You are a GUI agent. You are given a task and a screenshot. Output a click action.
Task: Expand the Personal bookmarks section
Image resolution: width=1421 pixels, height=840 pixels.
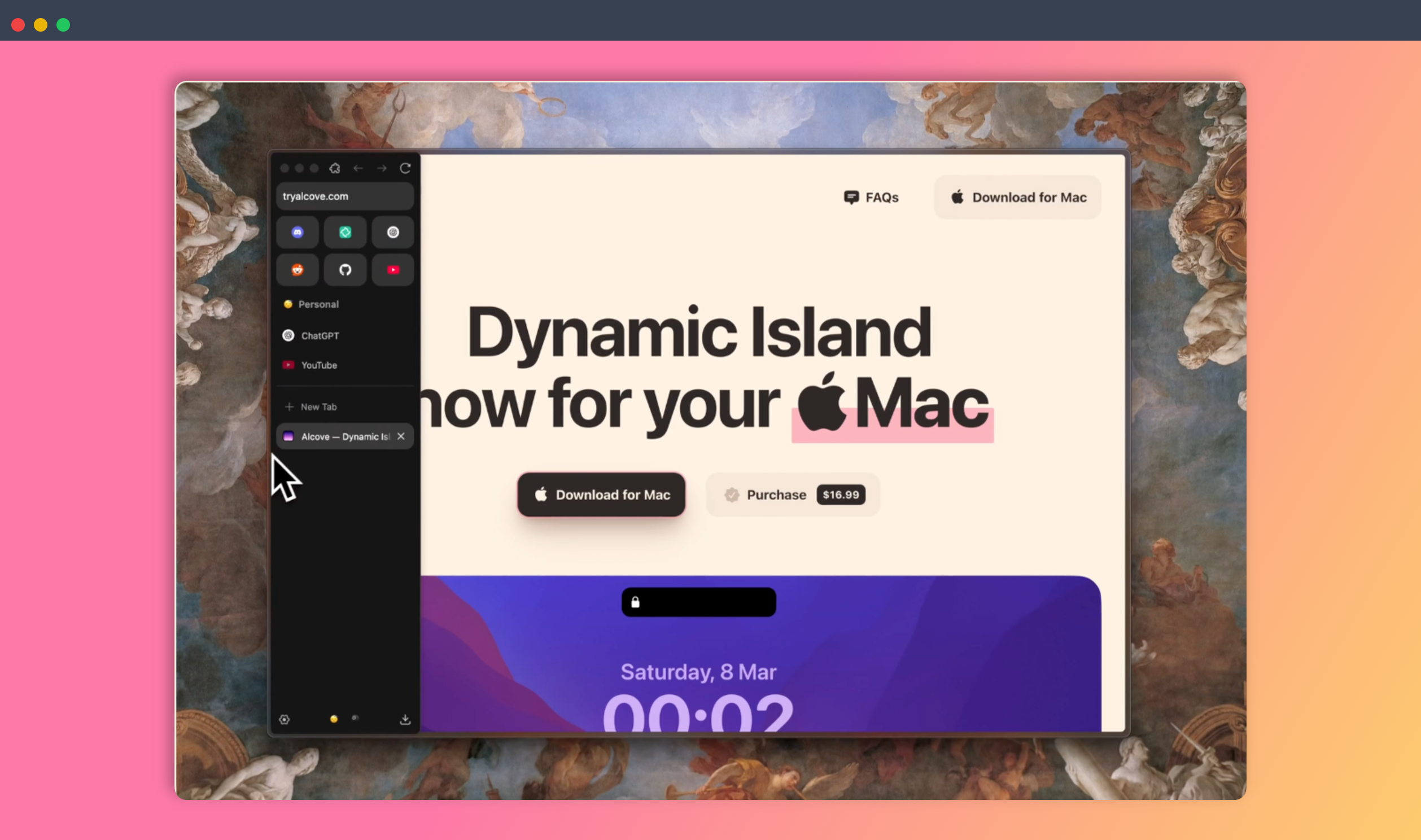pos(318,304)
